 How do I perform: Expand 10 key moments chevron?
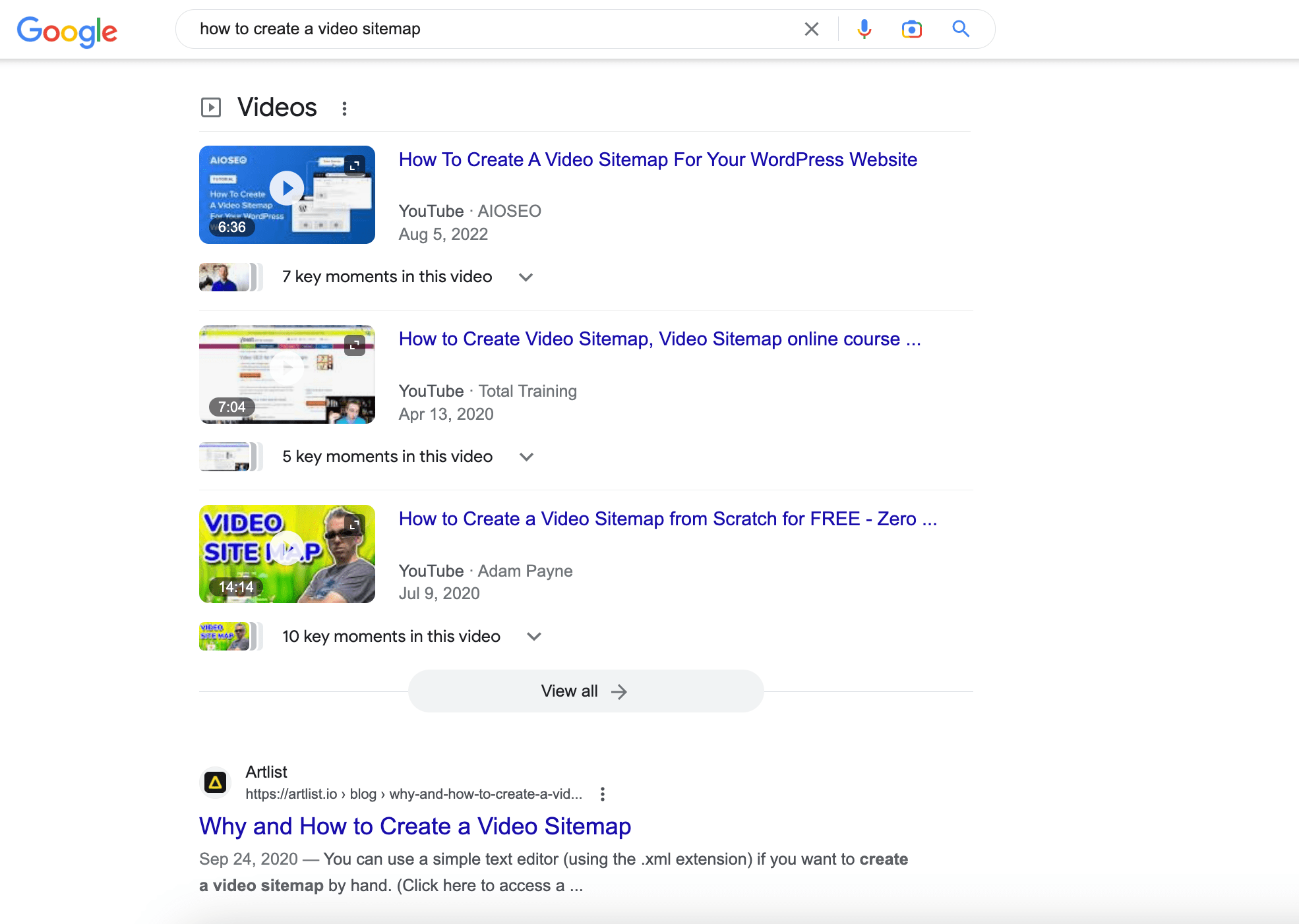coord(534,637)
